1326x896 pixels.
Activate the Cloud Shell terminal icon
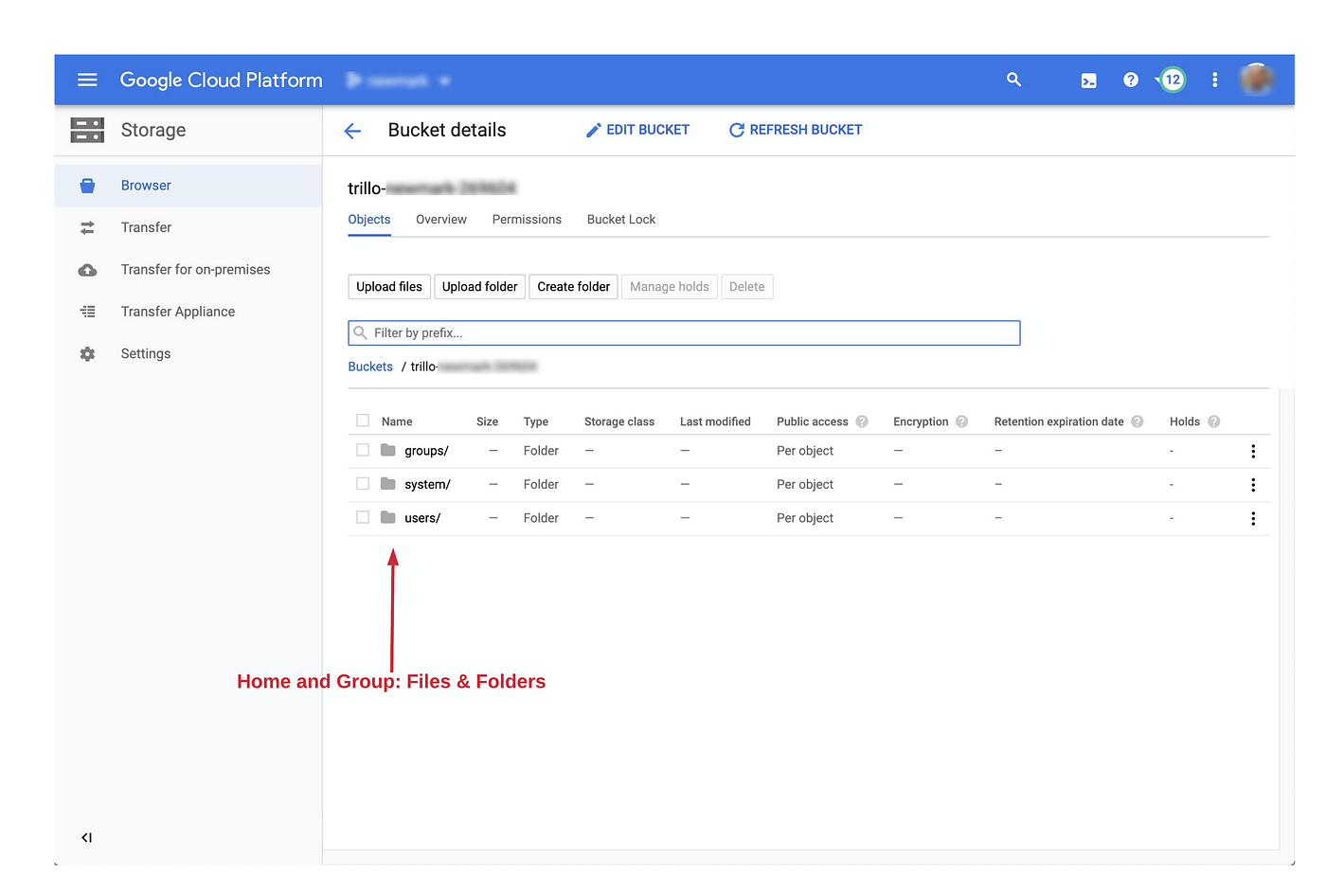click(1087, 80)
